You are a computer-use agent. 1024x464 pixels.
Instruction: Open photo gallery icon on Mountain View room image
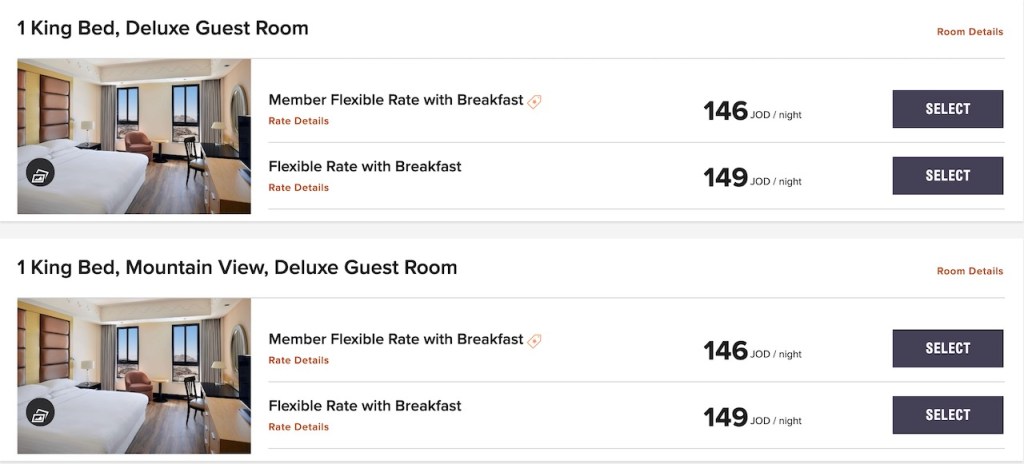click(40, 412)
